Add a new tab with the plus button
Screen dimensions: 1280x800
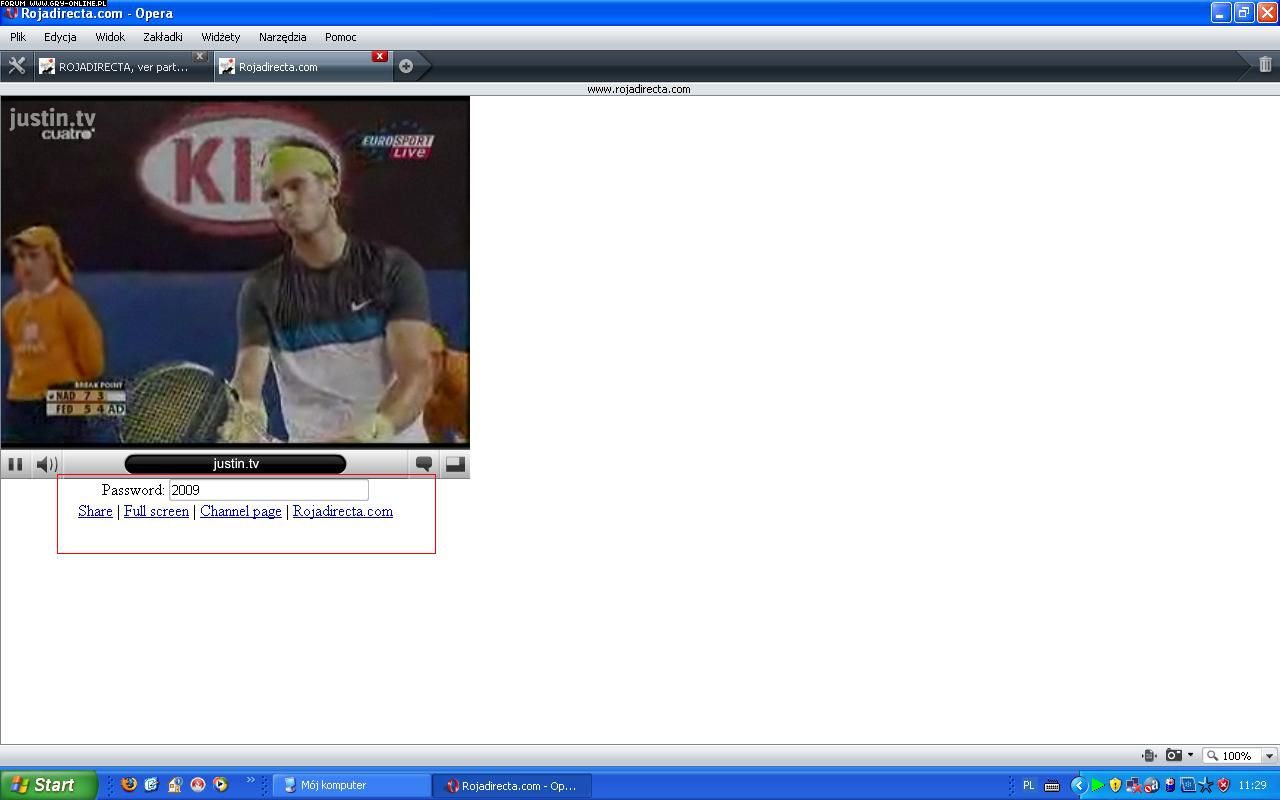406,66
